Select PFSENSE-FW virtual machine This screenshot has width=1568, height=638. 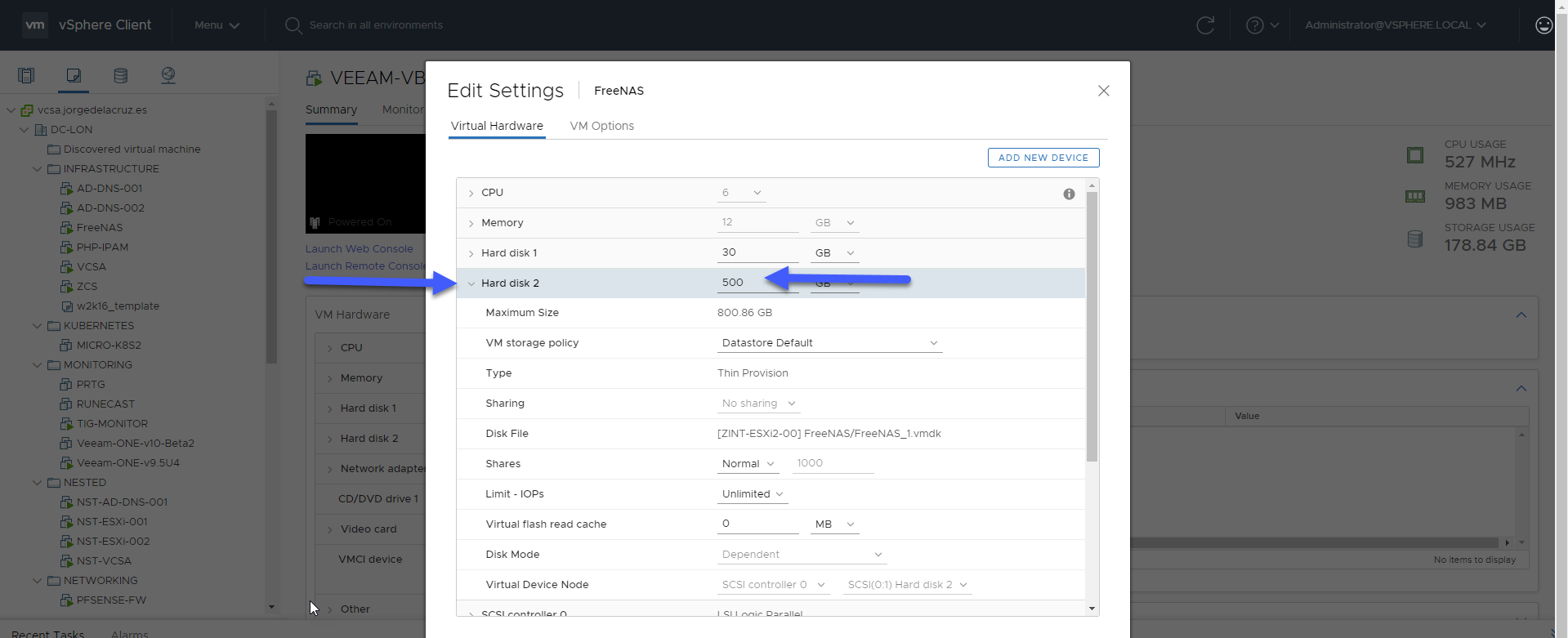tap(110, 600)
